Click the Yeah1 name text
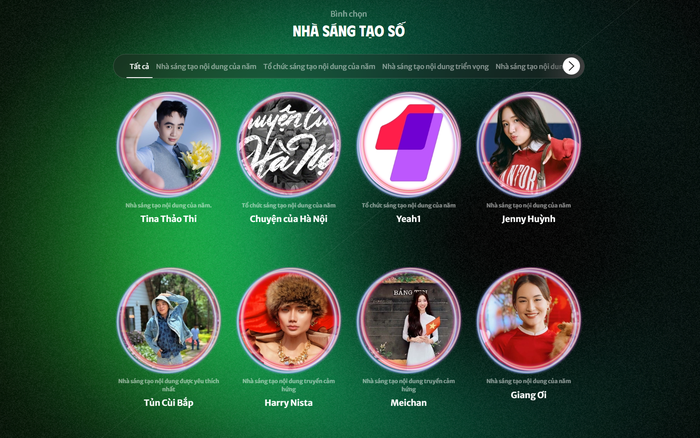 click(408, 219)
